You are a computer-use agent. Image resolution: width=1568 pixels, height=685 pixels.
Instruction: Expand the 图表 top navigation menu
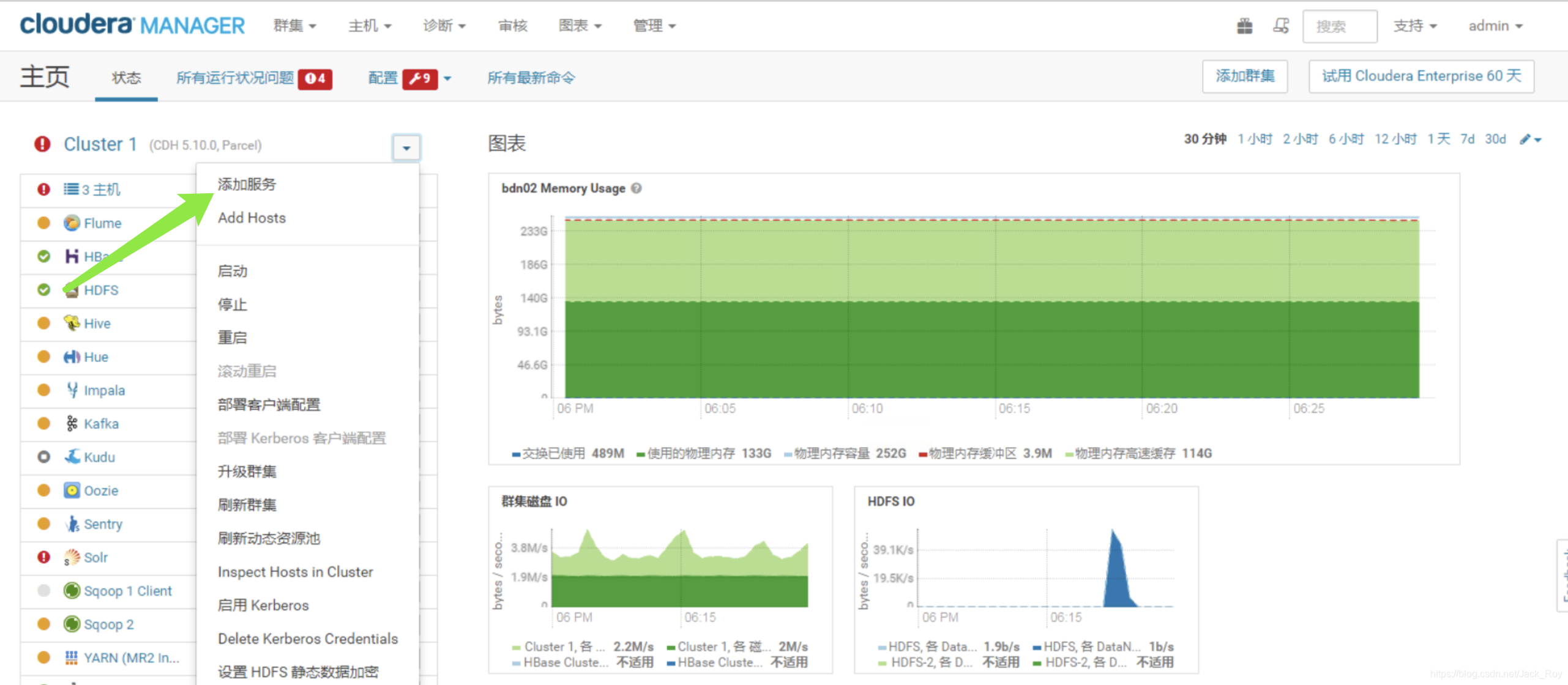tap(580, 26)
